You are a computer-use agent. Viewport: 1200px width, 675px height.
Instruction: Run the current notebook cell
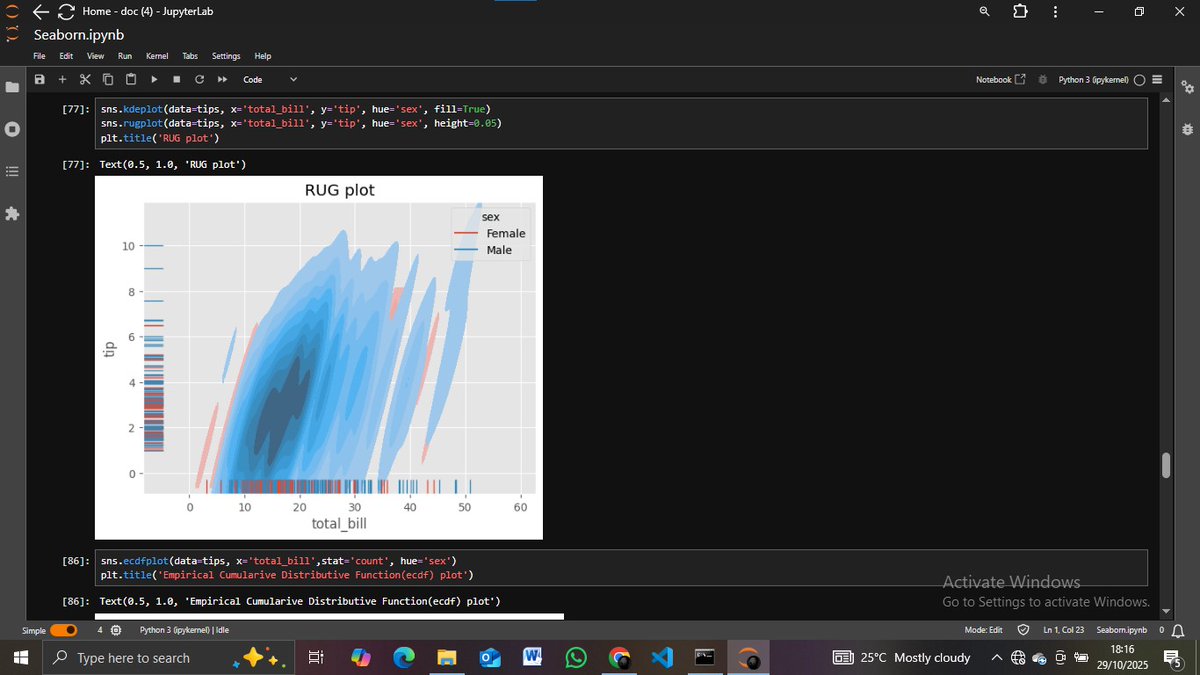click(154, 79)
